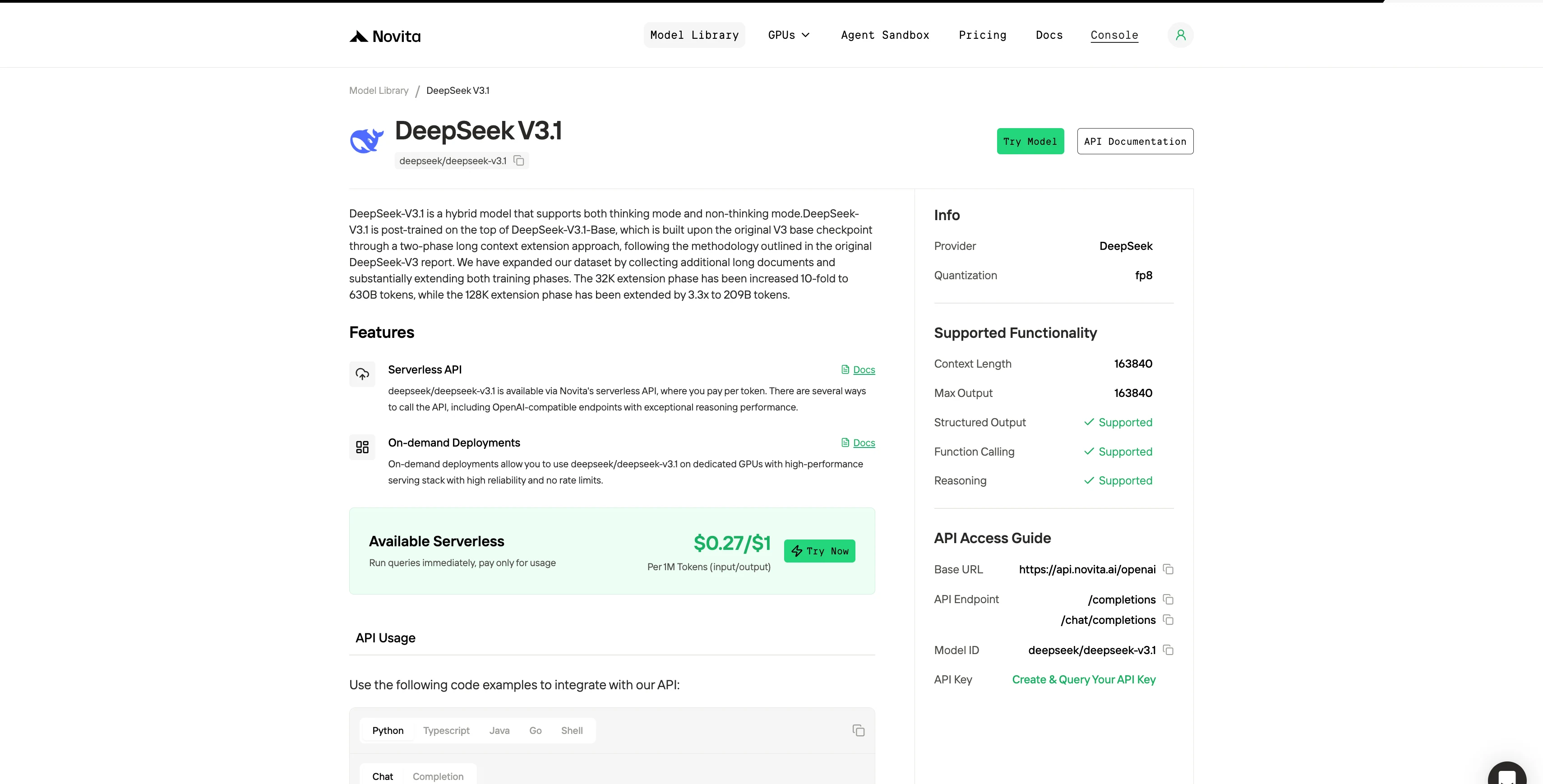Switch to the Shell tab
This screenshot has height=784, width=1543.
coord(572,730)
